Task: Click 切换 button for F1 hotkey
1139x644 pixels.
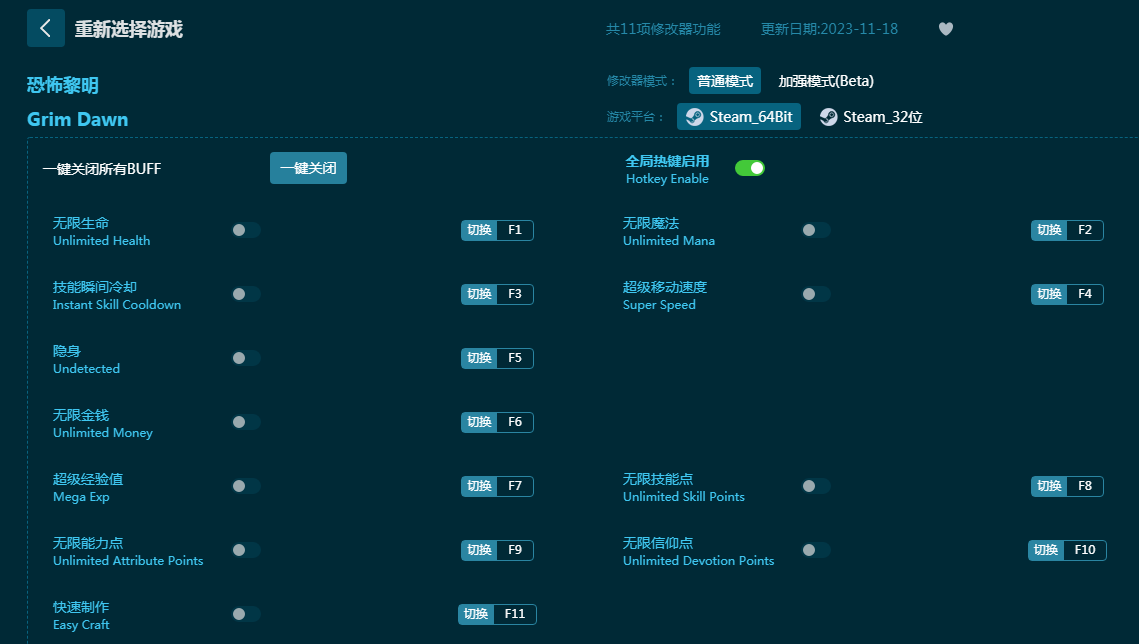Action: tap(479, 230)
